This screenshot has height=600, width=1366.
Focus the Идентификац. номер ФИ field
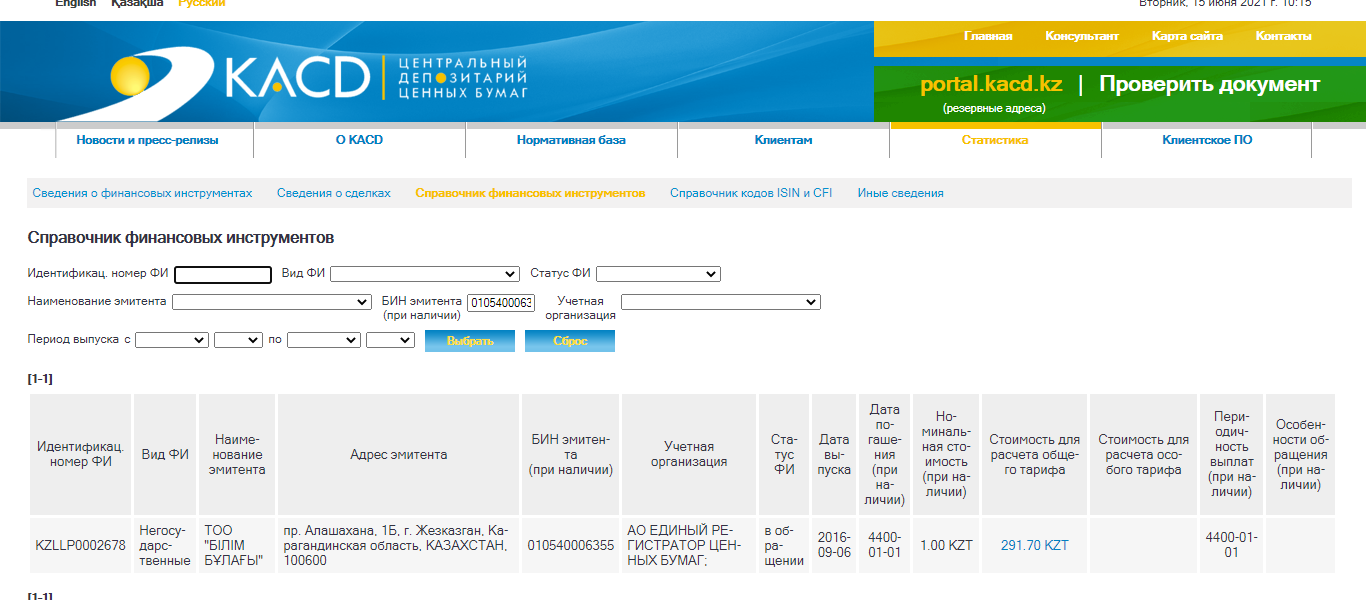pos(223,275)
